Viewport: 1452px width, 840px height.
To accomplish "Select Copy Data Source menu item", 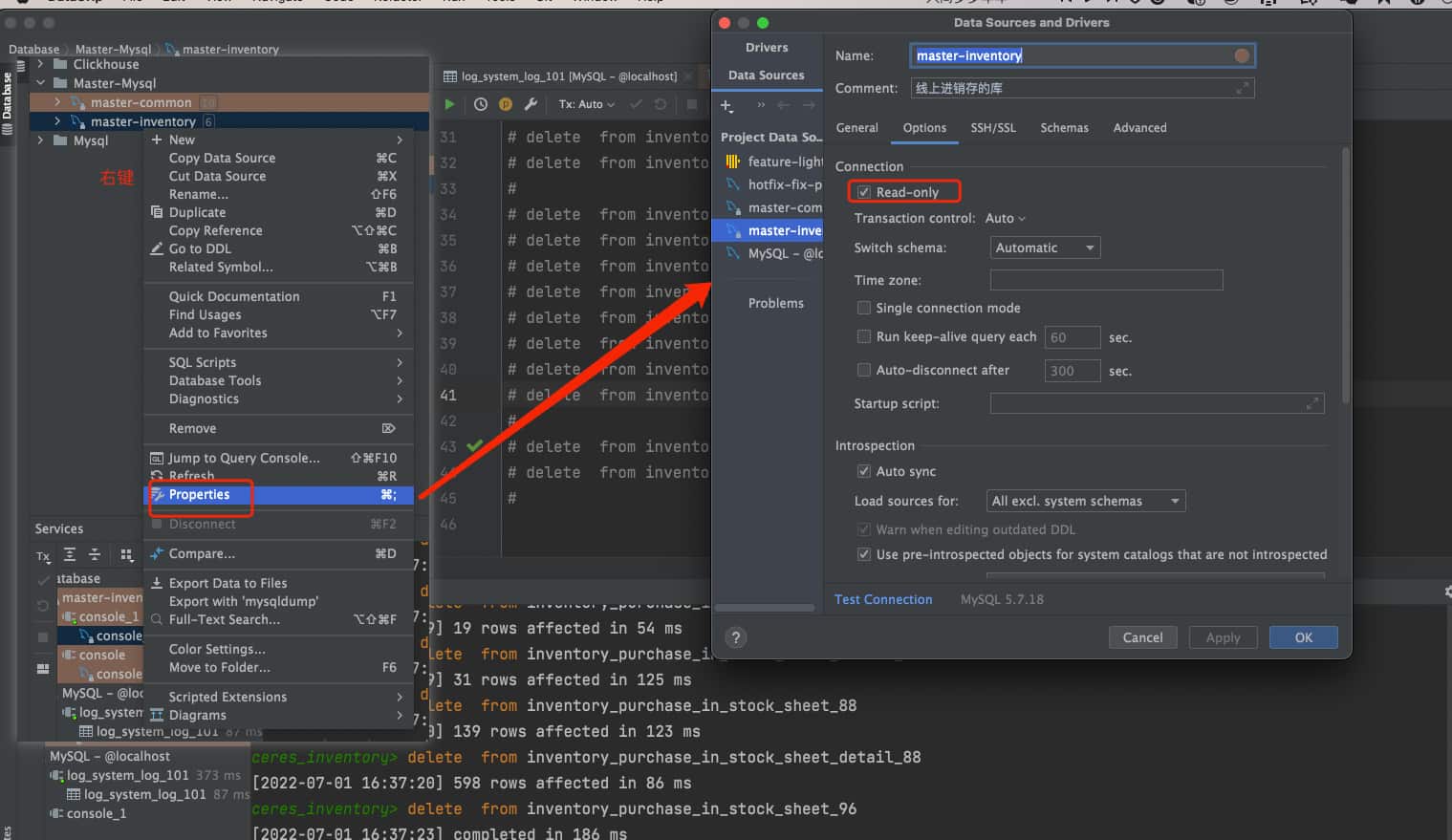I will click(278, 158).
